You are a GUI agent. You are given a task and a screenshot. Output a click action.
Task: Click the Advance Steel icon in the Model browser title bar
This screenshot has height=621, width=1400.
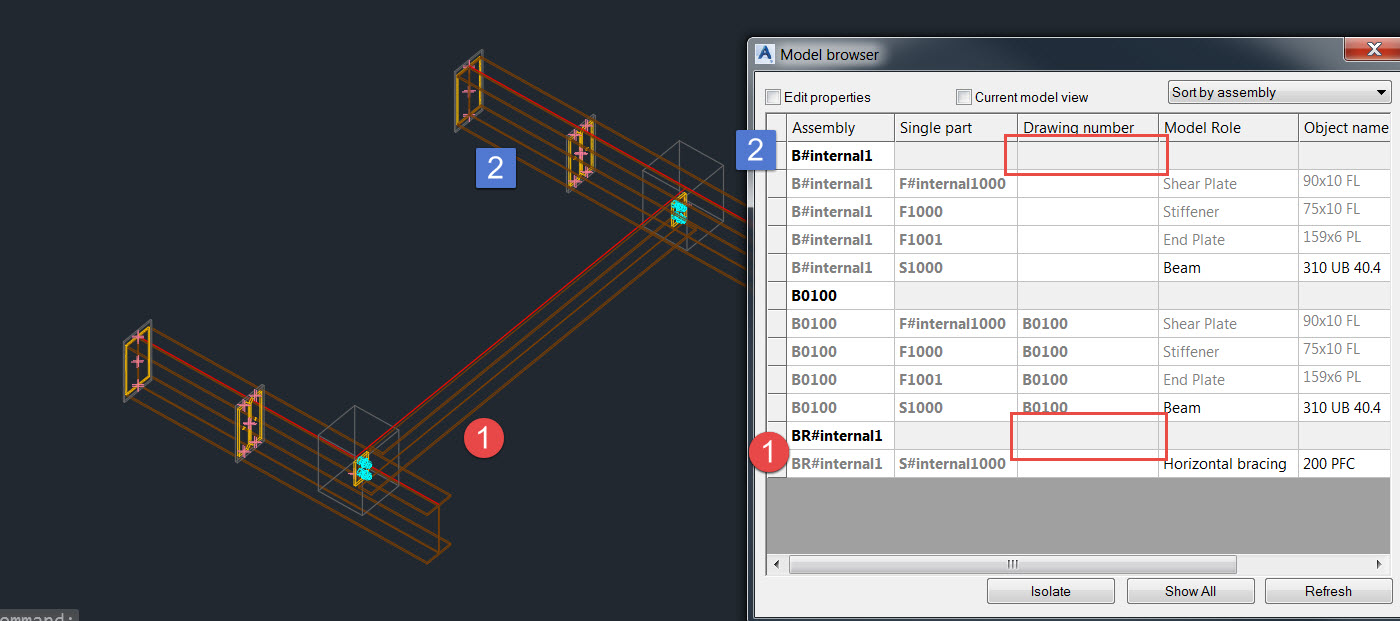[x=766, y=54]
